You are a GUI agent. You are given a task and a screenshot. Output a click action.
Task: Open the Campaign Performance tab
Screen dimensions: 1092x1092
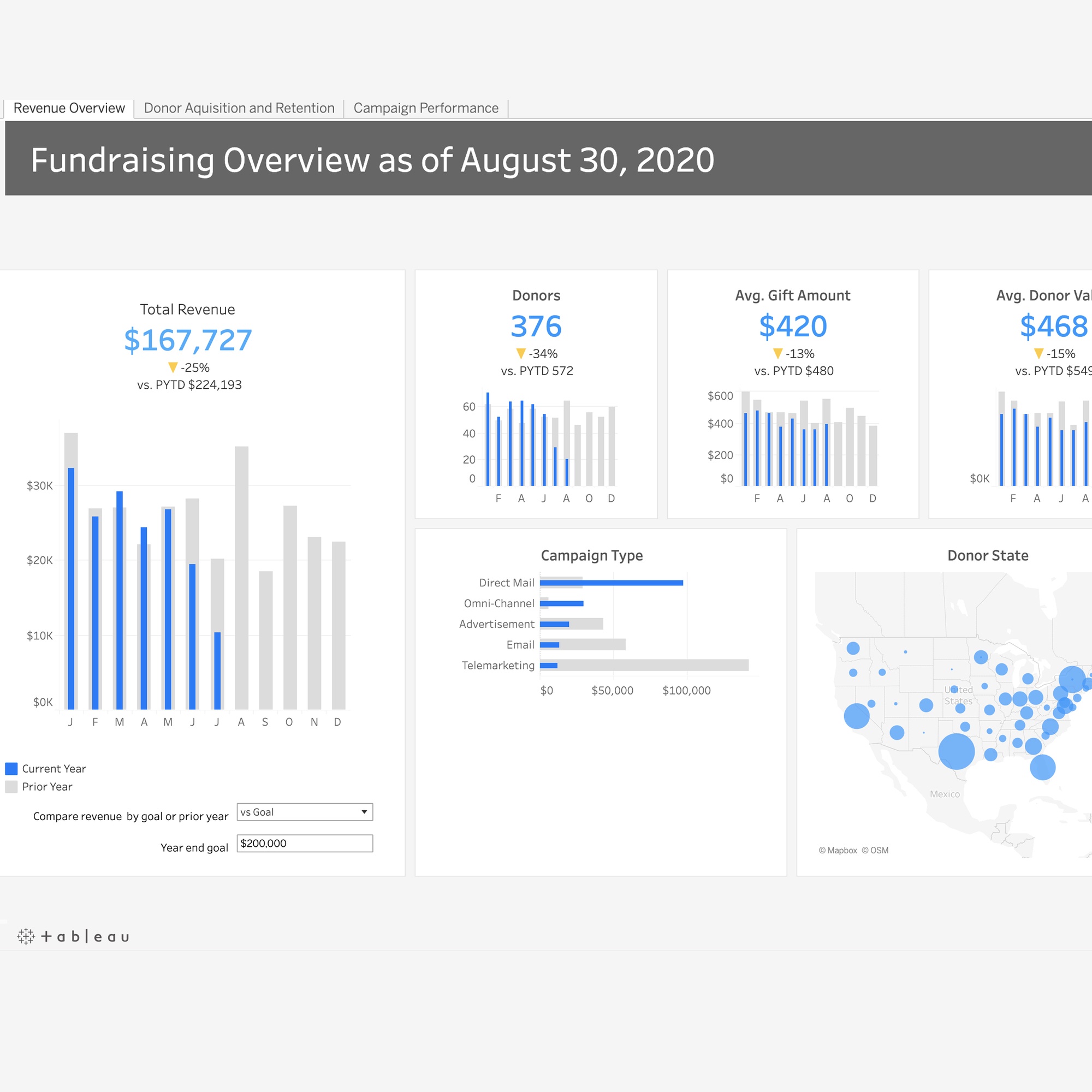[426, 108]
